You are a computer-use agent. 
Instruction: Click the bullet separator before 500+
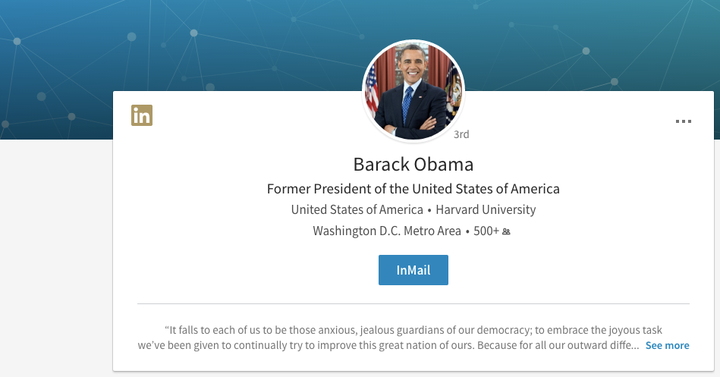pyautogui.click(x=467, y=231)
